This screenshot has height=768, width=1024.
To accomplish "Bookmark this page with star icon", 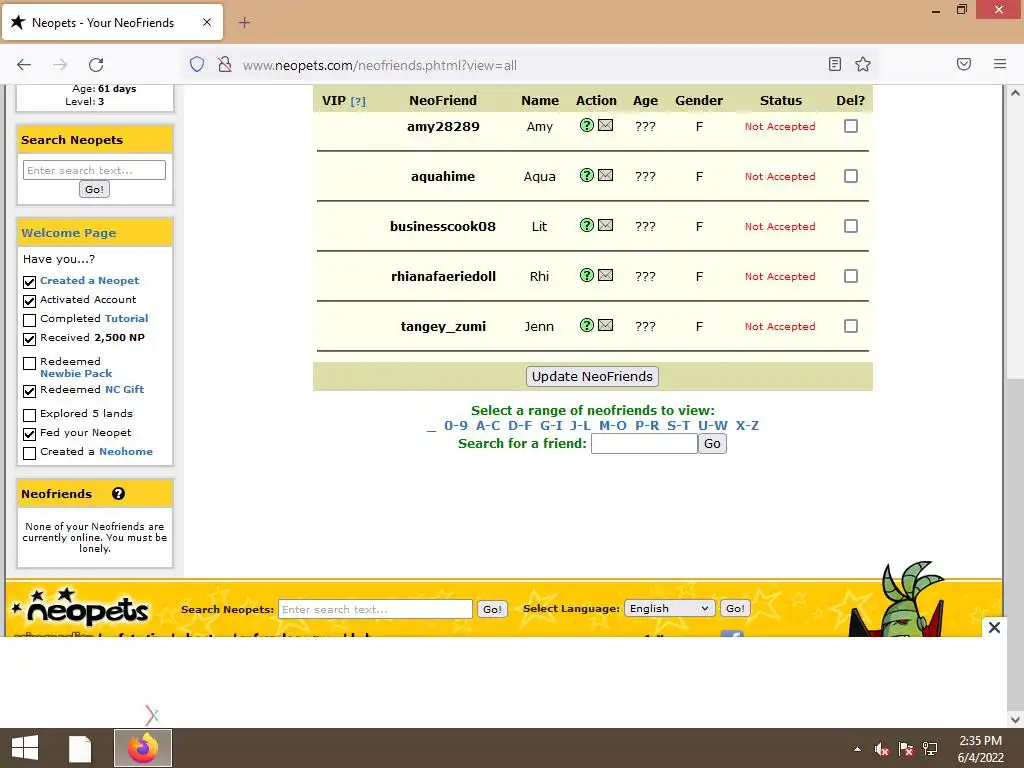I will point(863,64).
